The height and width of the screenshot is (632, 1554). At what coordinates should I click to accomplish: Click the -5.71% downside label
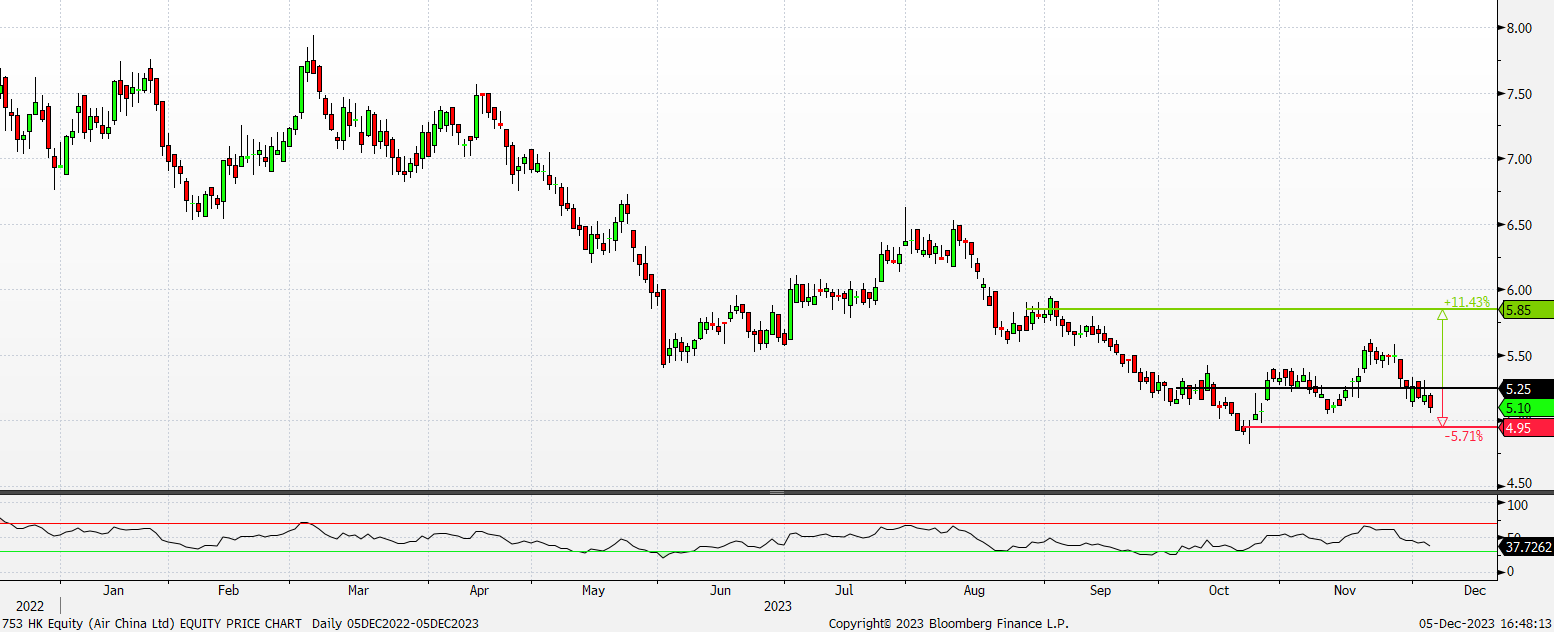1464,436
